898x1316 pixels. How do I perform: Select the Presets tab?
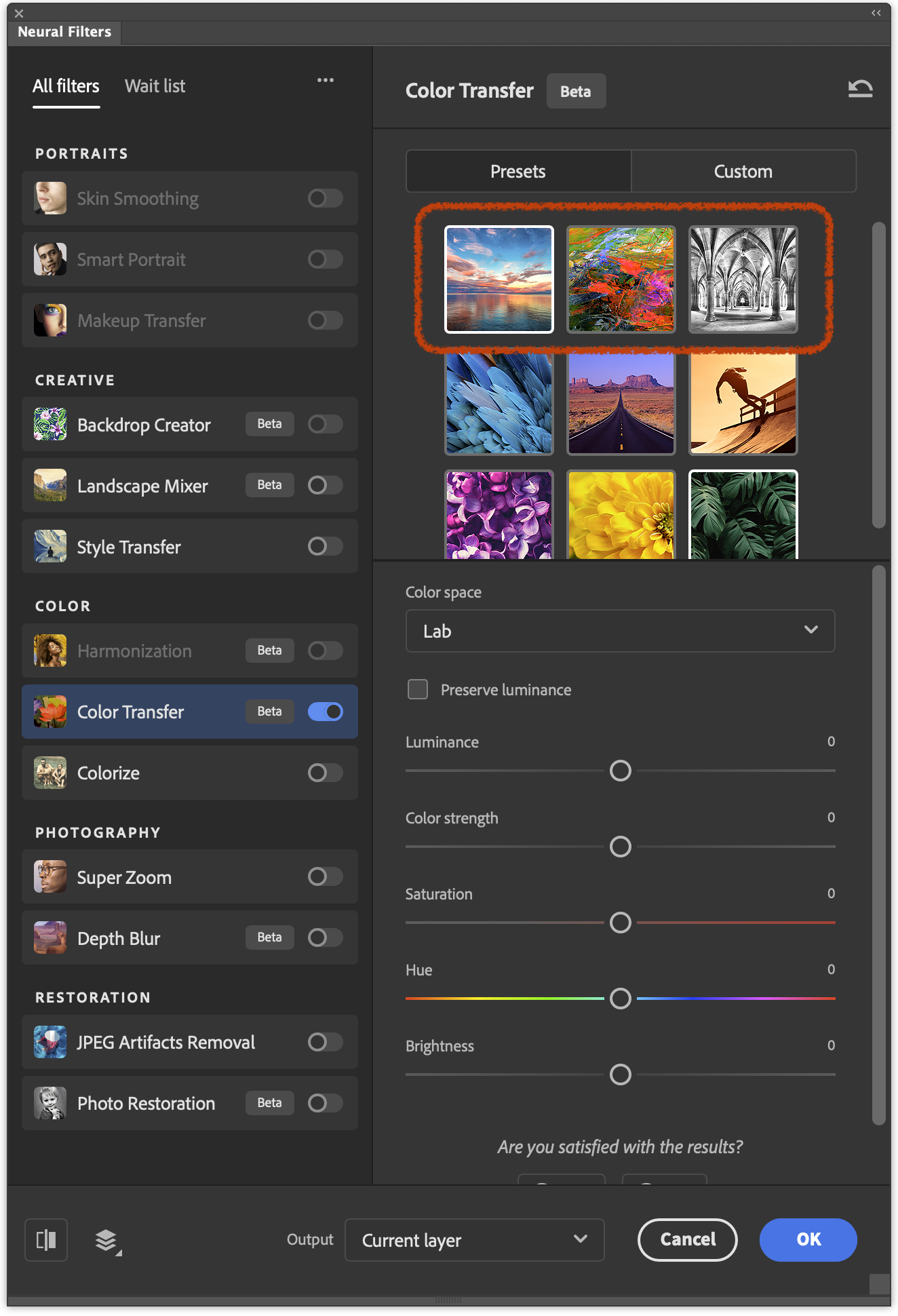click(518, 171)
